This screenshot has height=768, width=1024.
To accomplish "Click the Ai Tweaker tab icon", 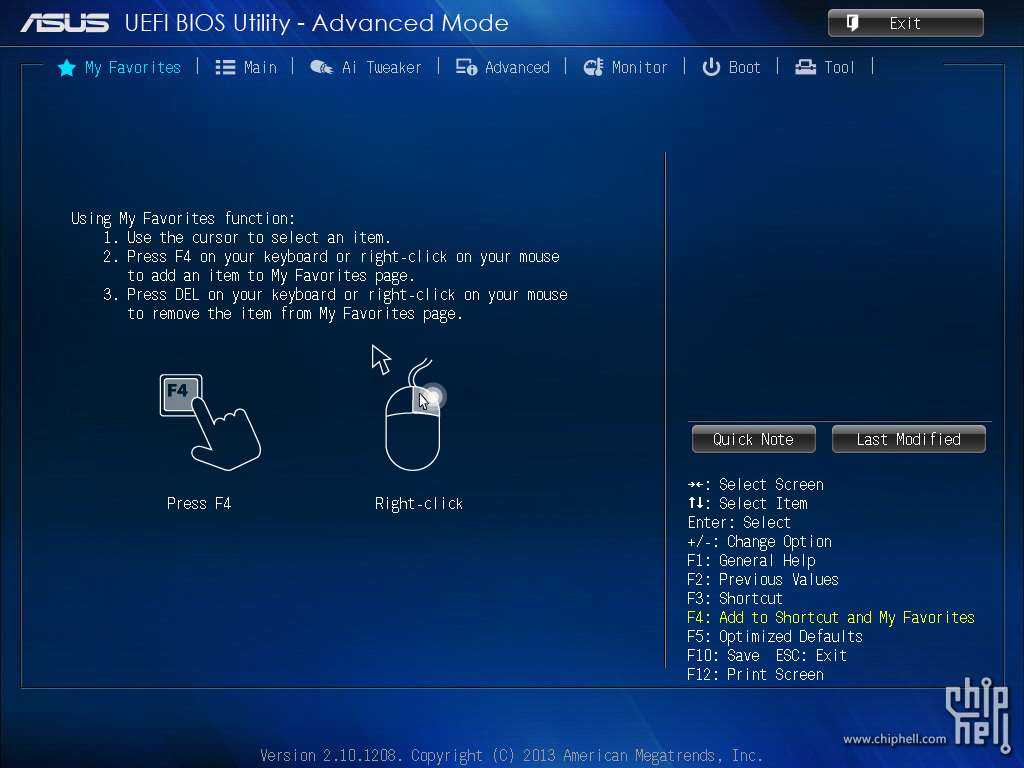I will [321, 67].
